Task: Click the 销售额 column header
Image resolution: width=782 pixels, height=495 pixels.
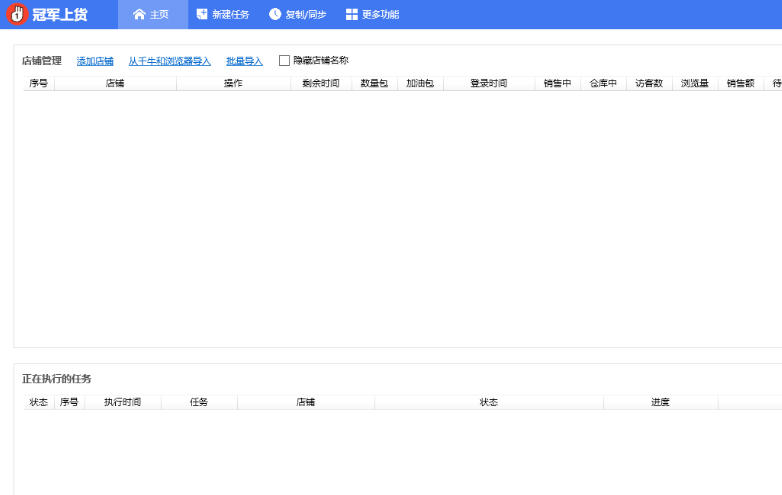Action: [740, 84]
